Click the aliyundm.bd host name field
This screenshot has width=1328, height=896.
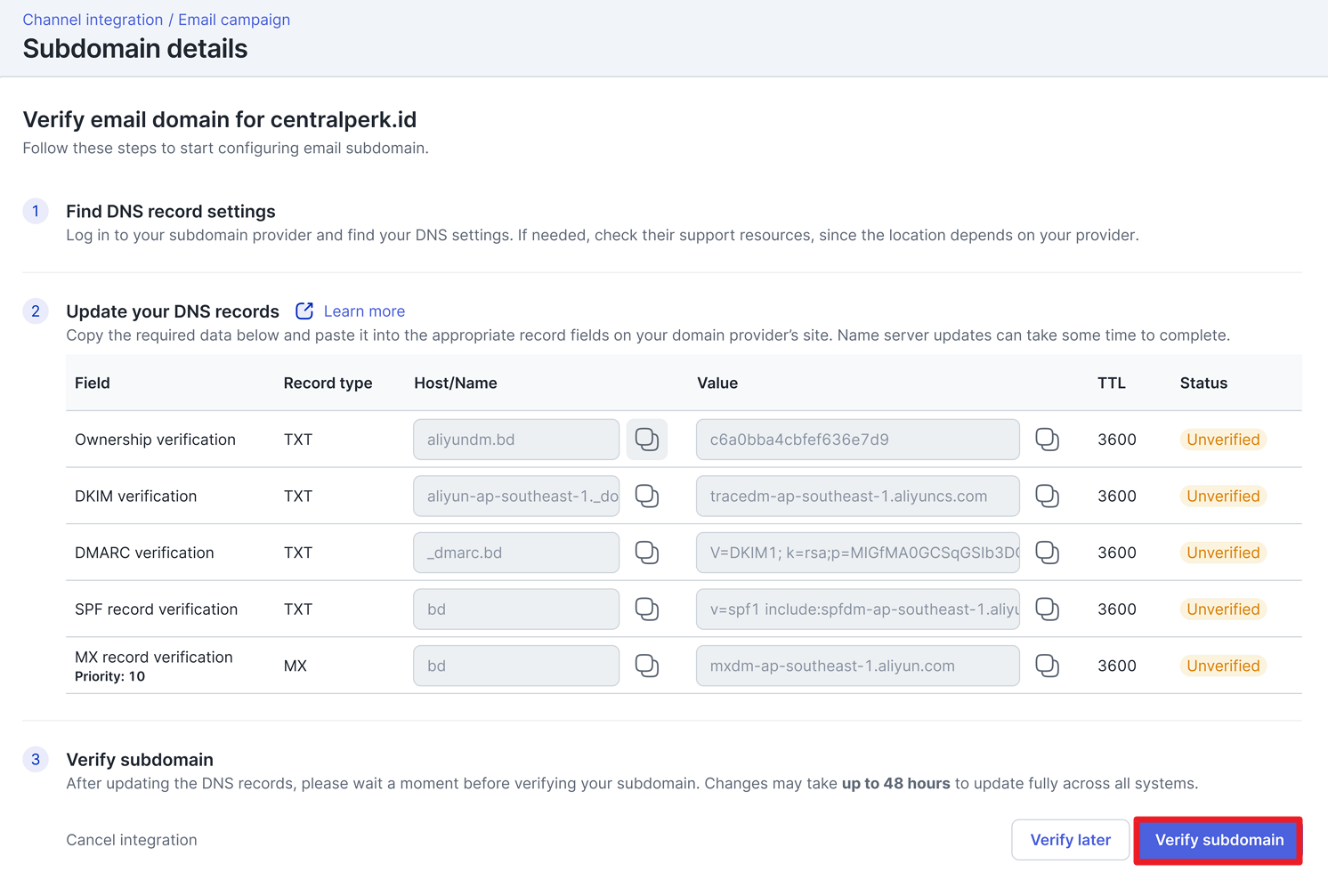(x=516, y=440)
